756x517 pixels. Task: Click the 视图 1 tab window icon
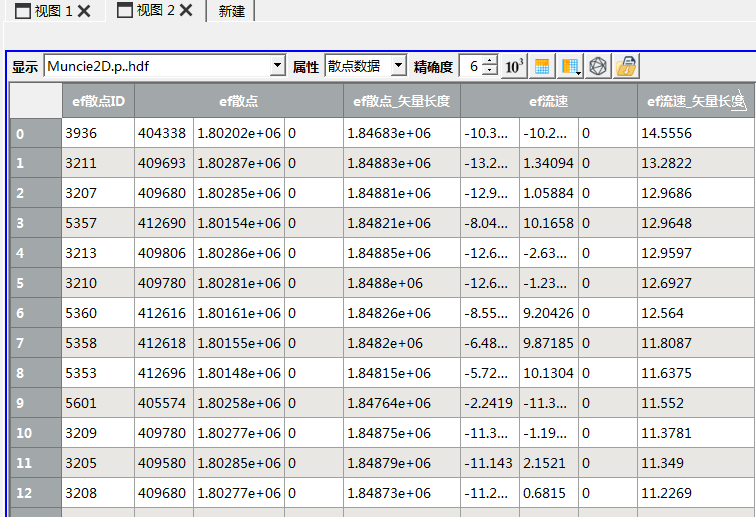[23, 11]
